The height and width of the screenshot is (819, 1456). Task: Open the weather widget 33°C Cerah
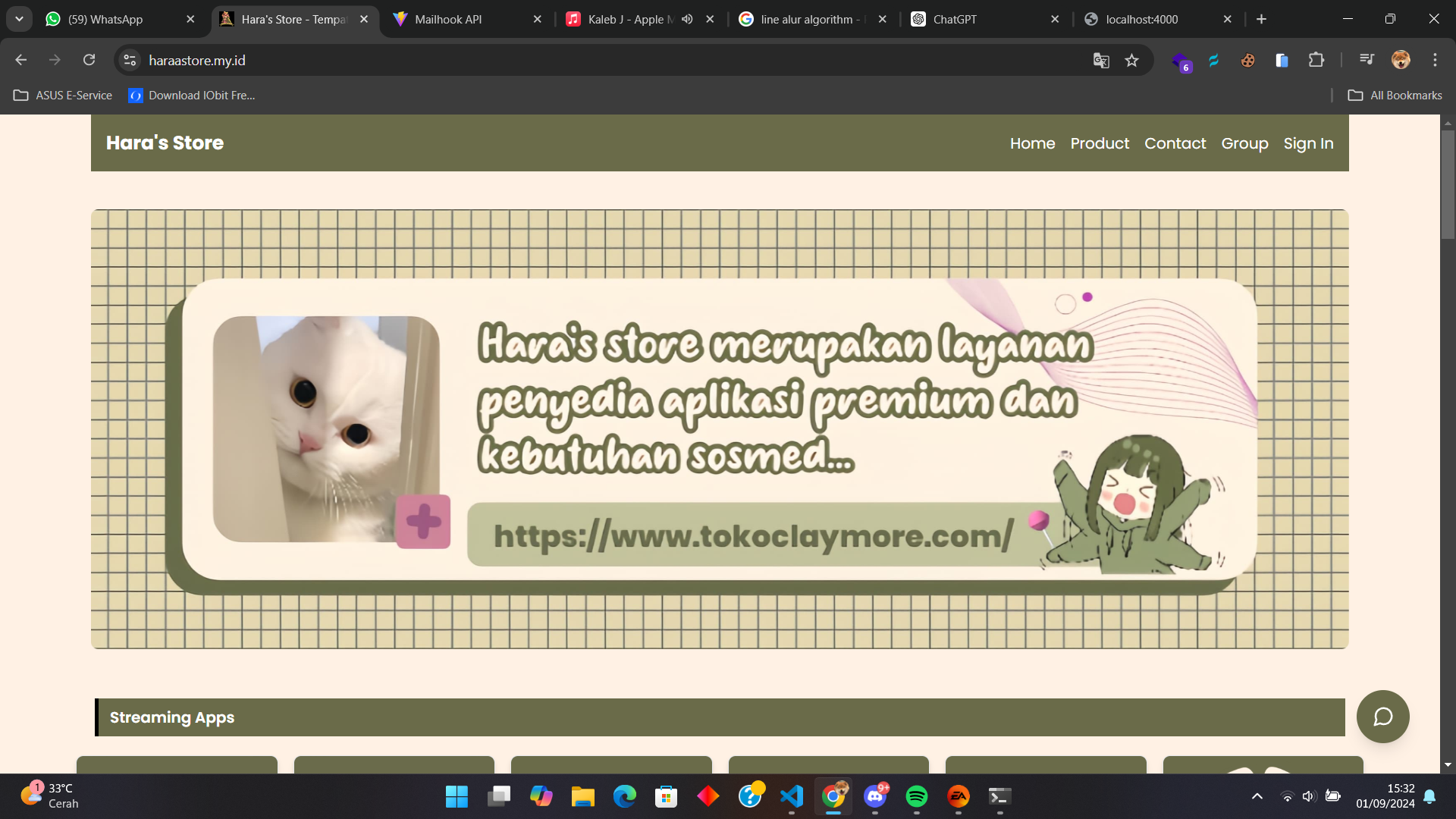point(50,795)
